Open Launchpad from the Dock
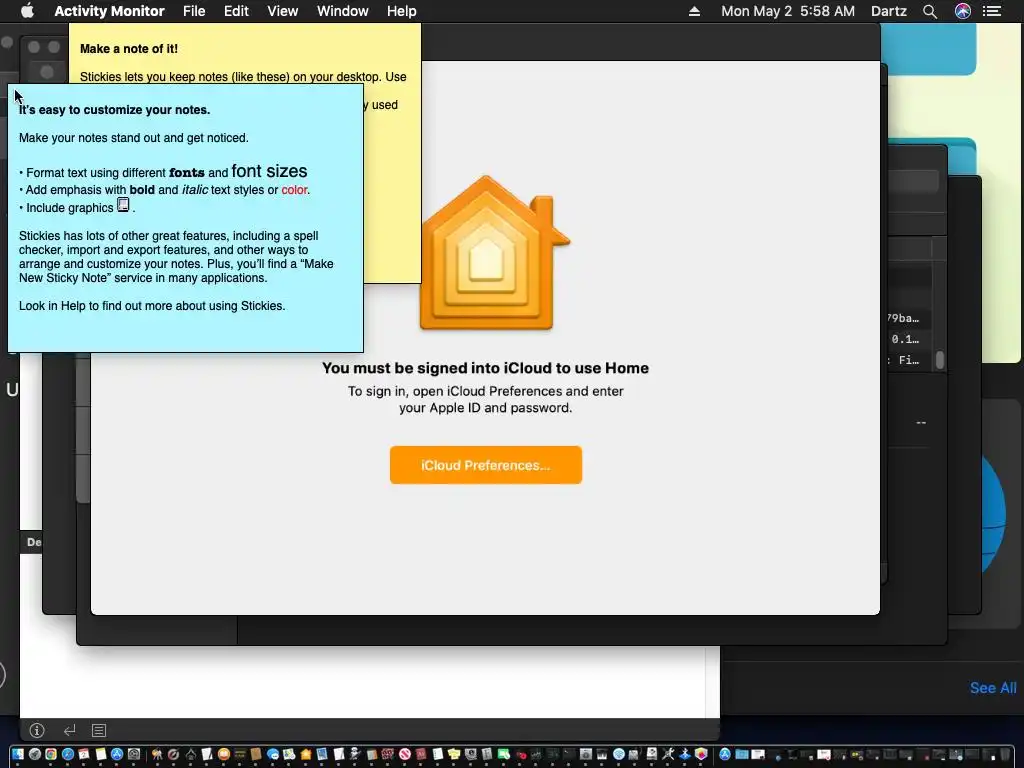The image size is (1024, 768). pyautogui.click(x=35, y=754)
